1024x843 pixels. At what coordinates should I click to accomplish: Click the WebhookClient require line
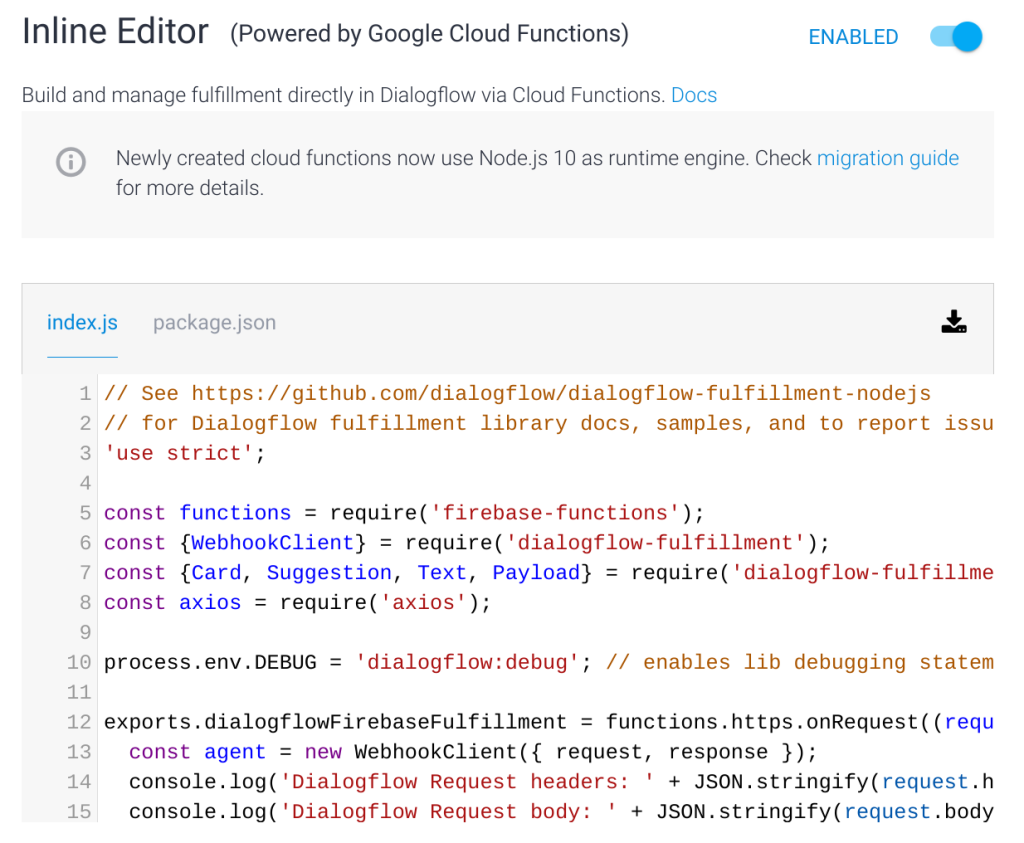(x=466, y=543)
